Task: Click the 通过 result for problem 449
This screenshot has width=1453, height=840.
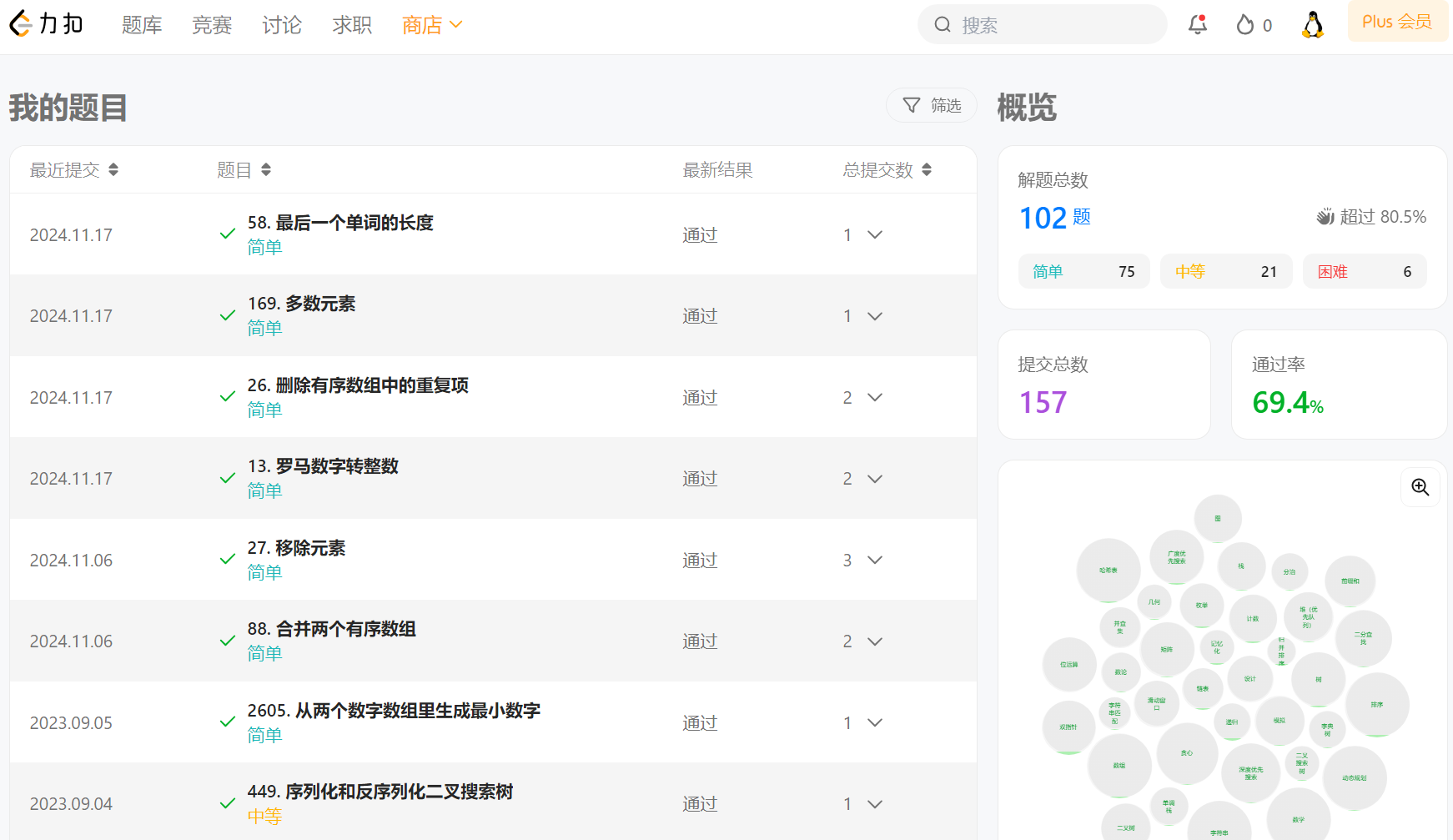Action: [x=700, y=804]
